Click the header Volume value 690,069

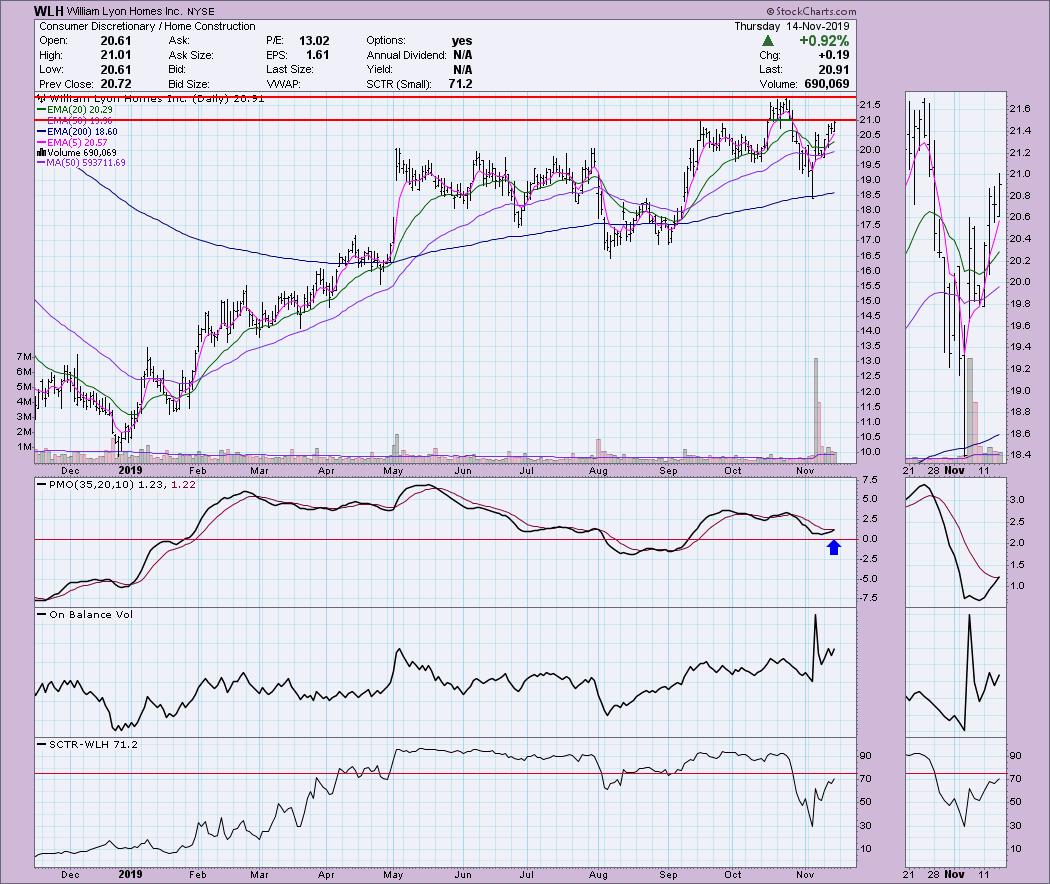pyautogui.click(x=825, y=84)
